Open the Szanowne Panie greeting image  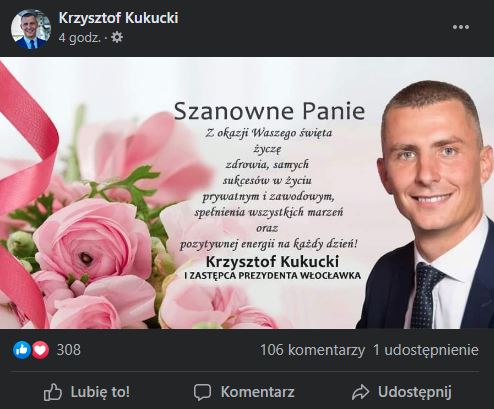pyautogui.click(x=247, y=193)
